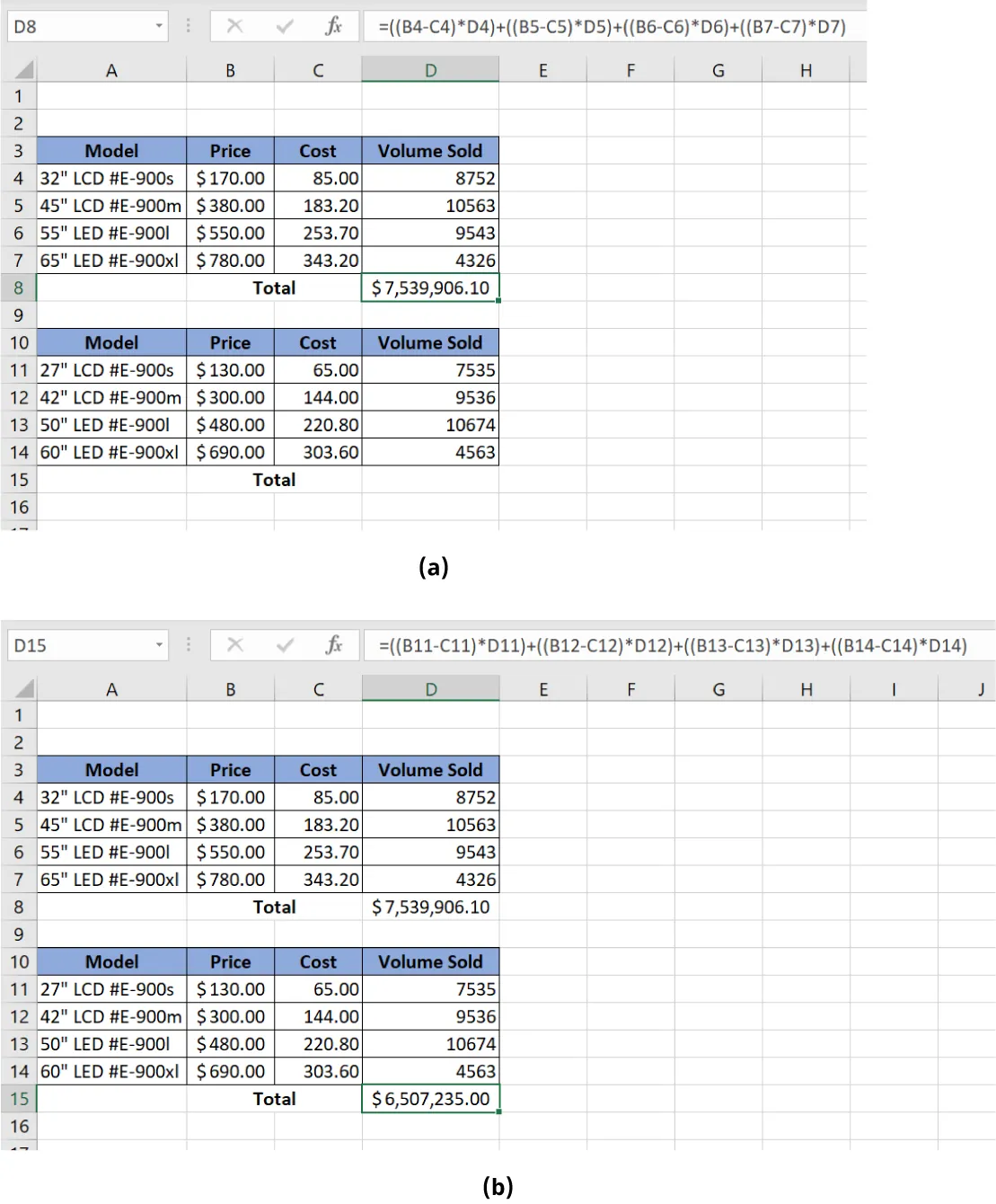The image size is (996, 1204).
Task: Click the Insert Function fx icon
Action: pos(333,26)
